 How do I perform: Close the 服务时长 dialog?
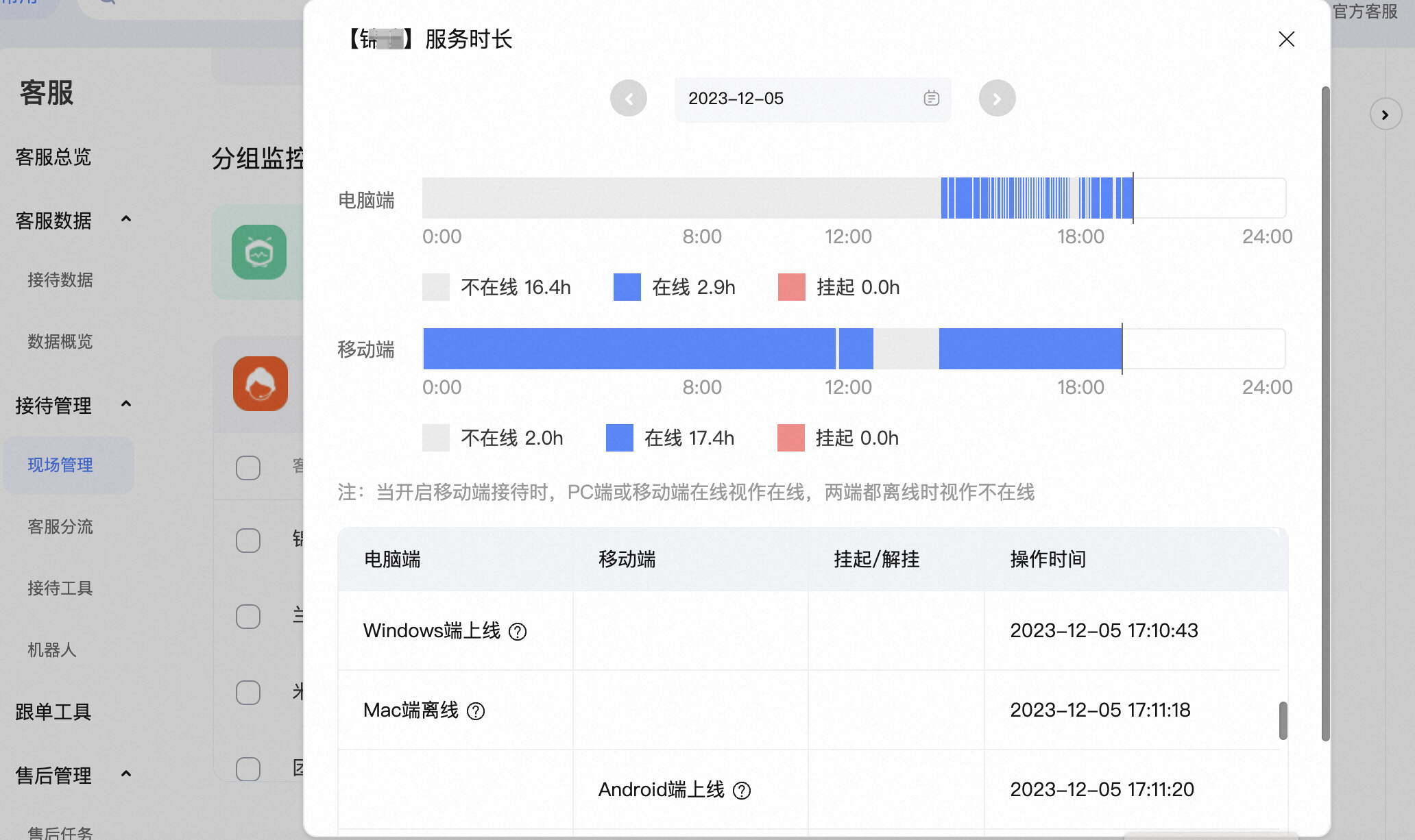(x=1286, y=39)
